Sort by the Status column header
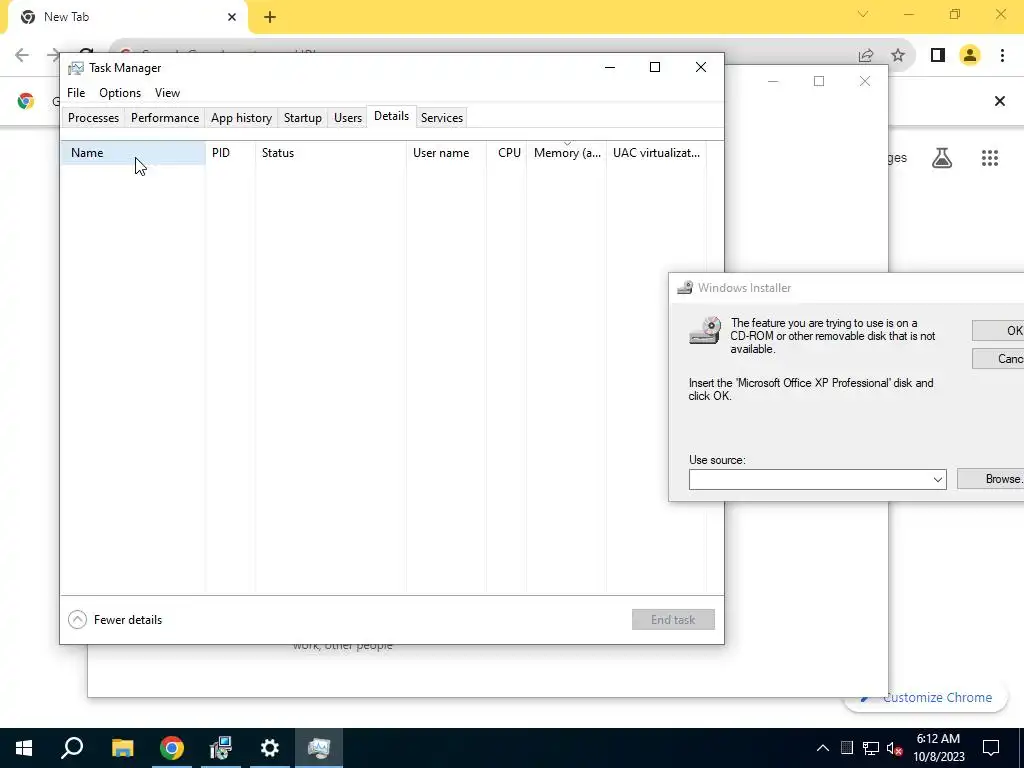 [330, 153]
